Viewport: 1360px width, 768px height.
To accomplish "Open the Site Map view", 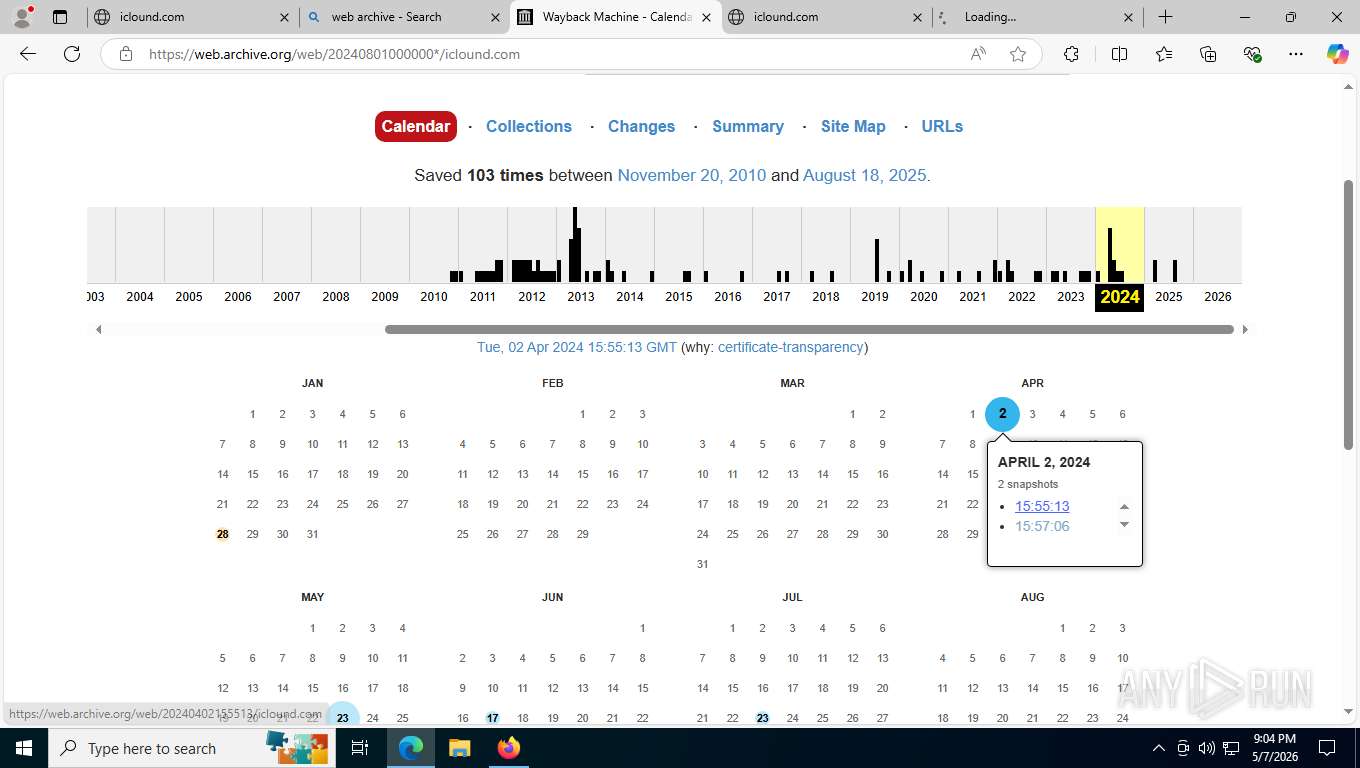I will click(x=853, y=126).
